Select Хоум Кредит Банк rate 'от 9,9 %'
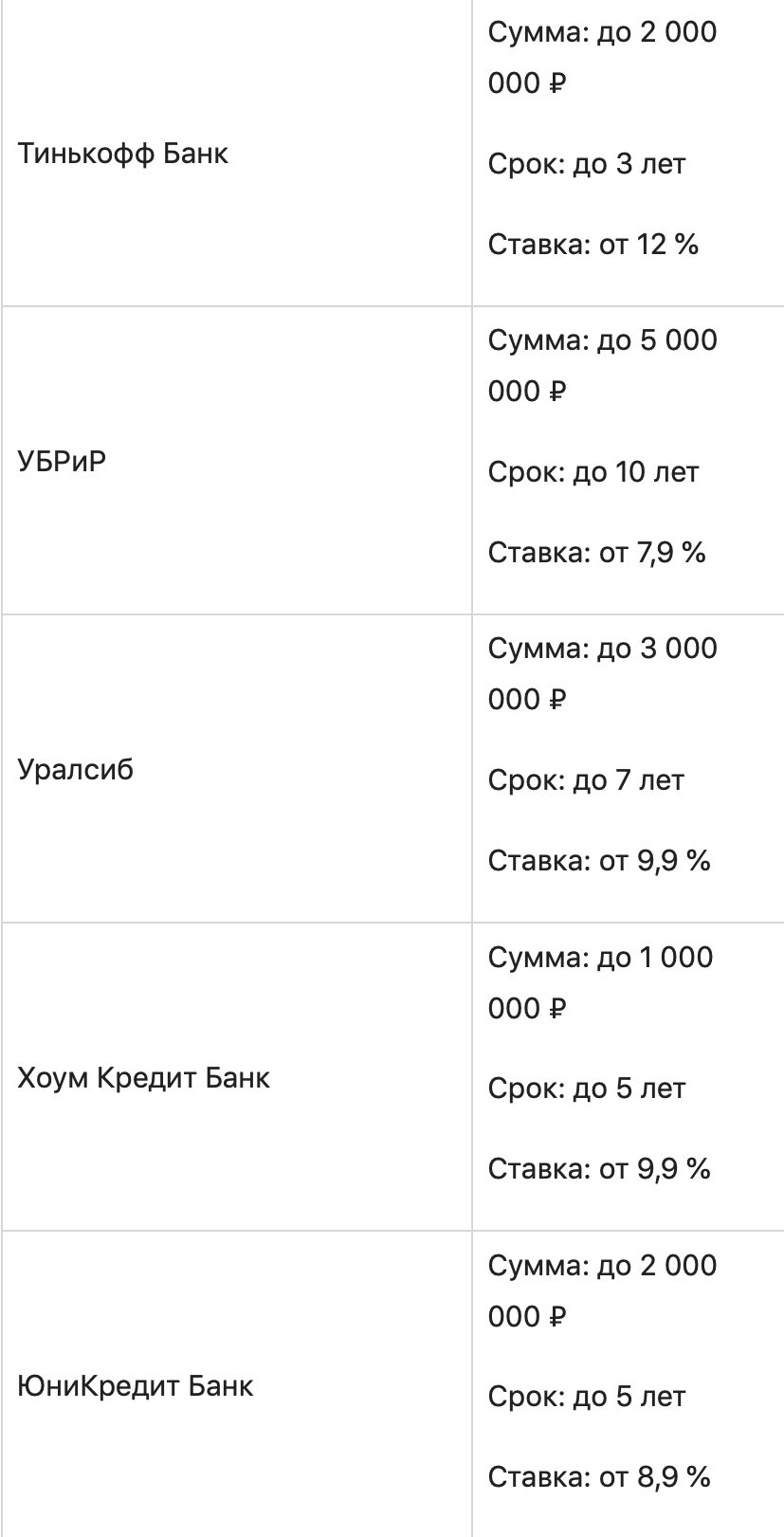 [598, 1169]
